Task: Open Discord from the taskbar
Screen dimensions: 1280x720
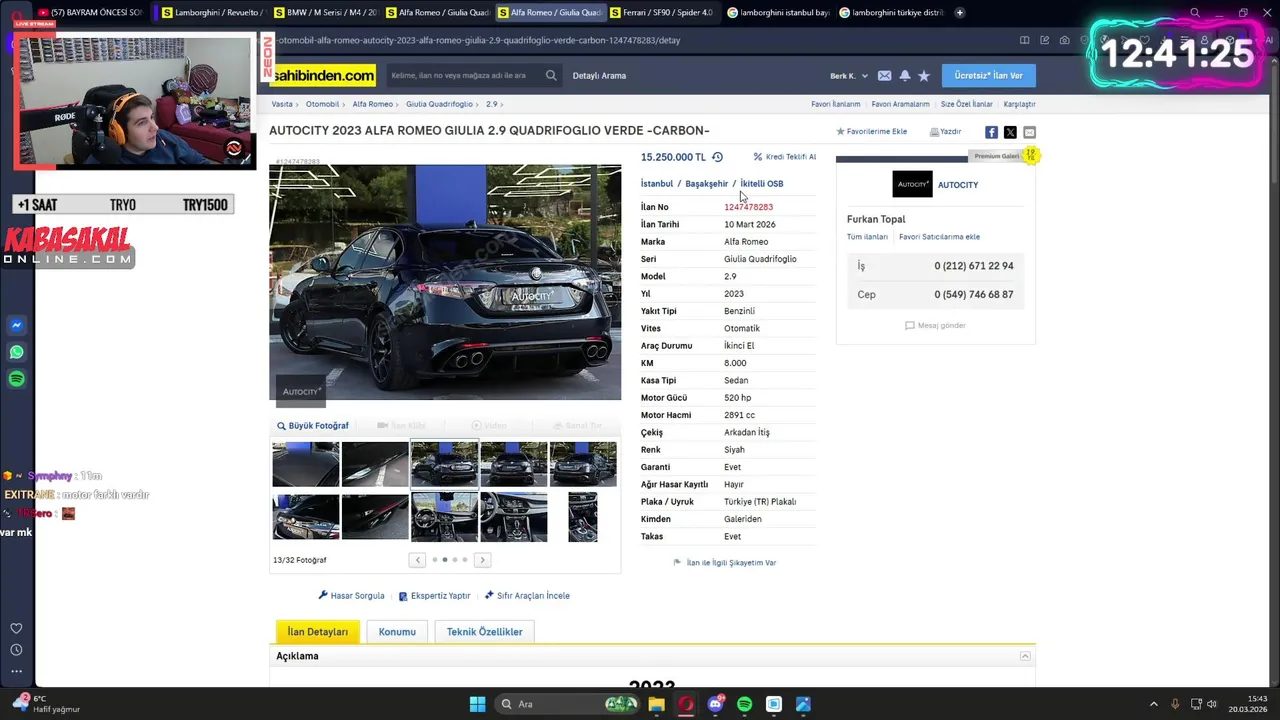Action: 715,704
